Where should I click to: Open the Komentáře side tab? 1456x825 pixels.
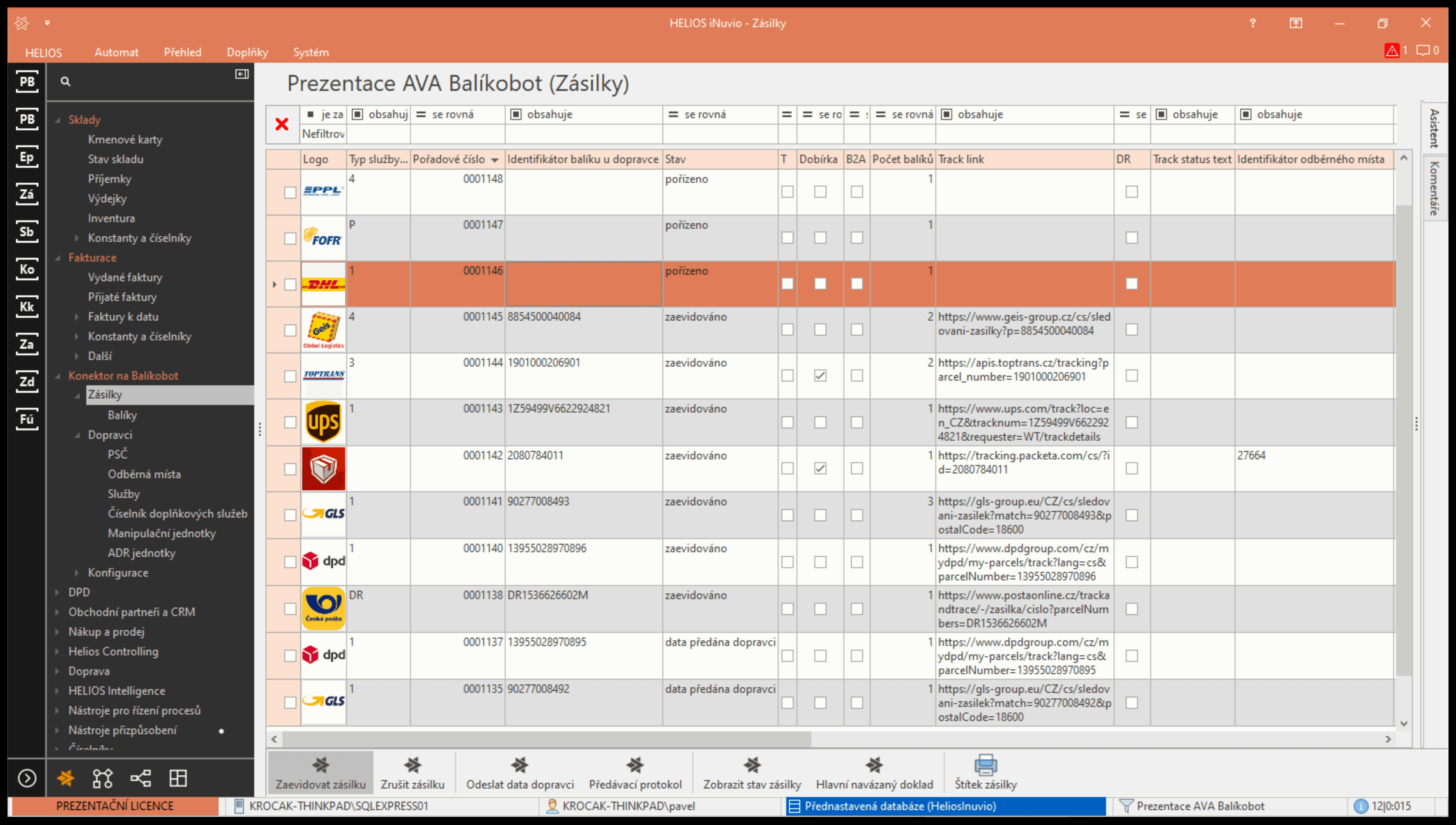(x=1434, y=188)
